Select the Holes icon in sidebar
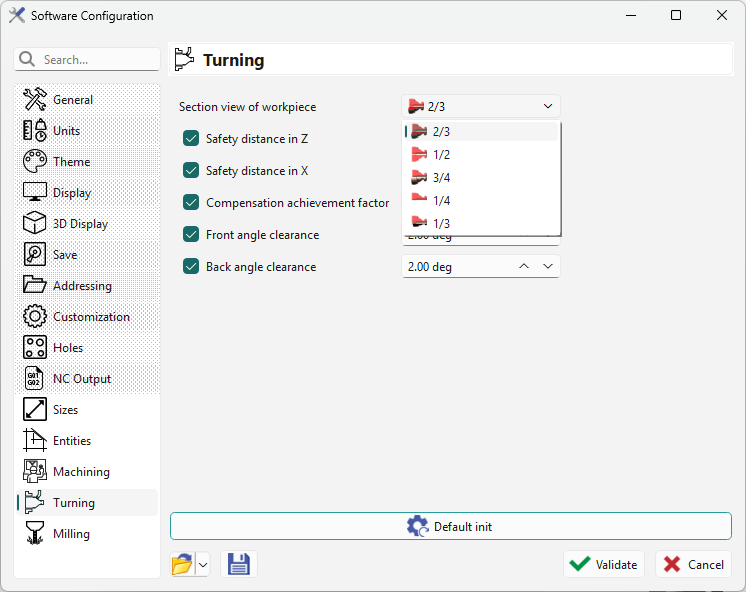The width and height of the screenshot is (746, 592). (35, 348)
